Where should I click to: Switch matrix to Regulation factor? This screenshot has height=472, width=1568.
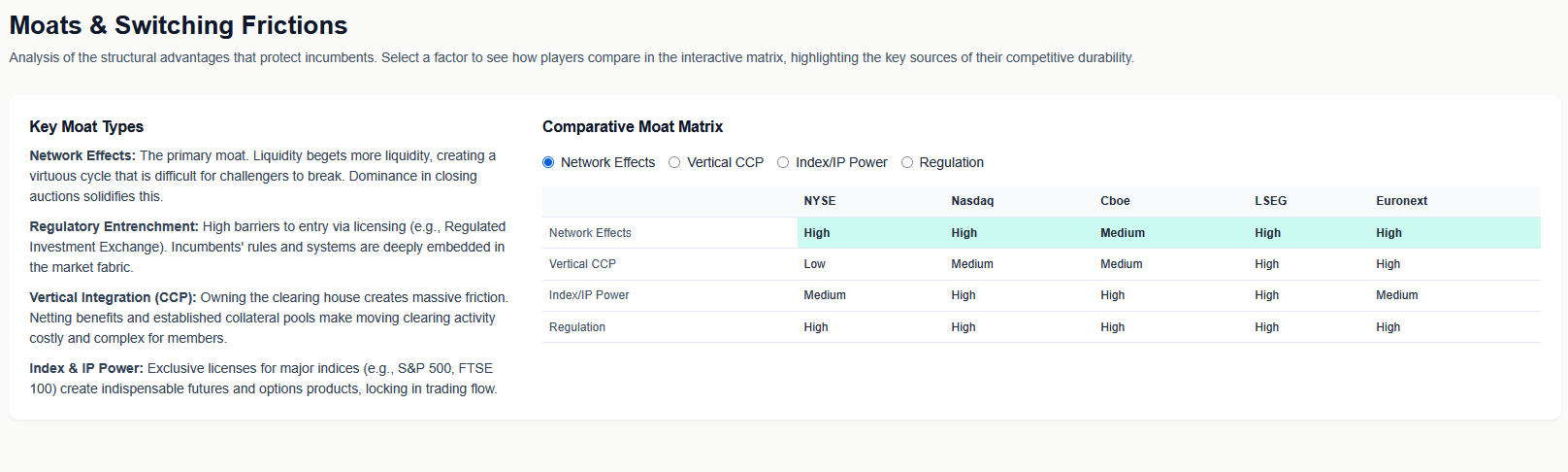(x=907, y=162)
